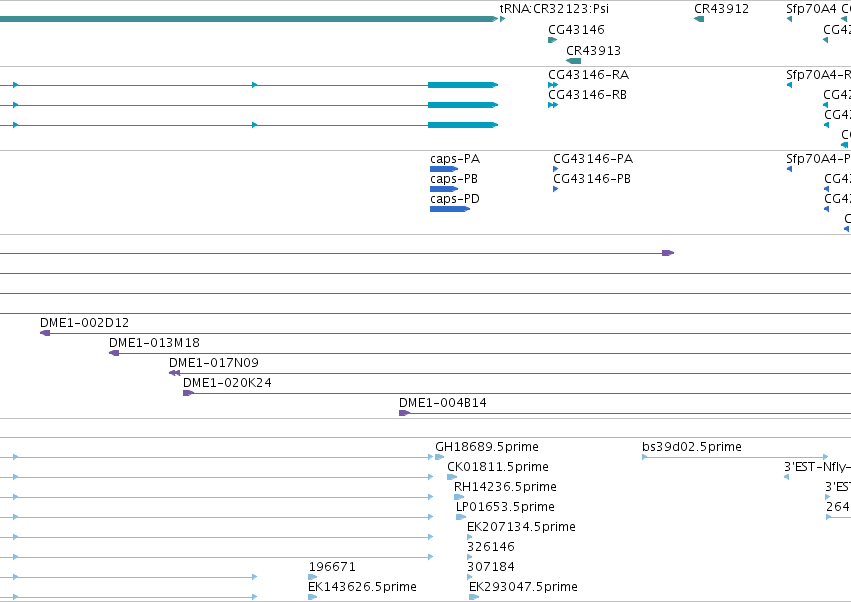Select the bs39d02.5prime EST label
Viewport: 851px width, 602px height.
tap(691, 447)
